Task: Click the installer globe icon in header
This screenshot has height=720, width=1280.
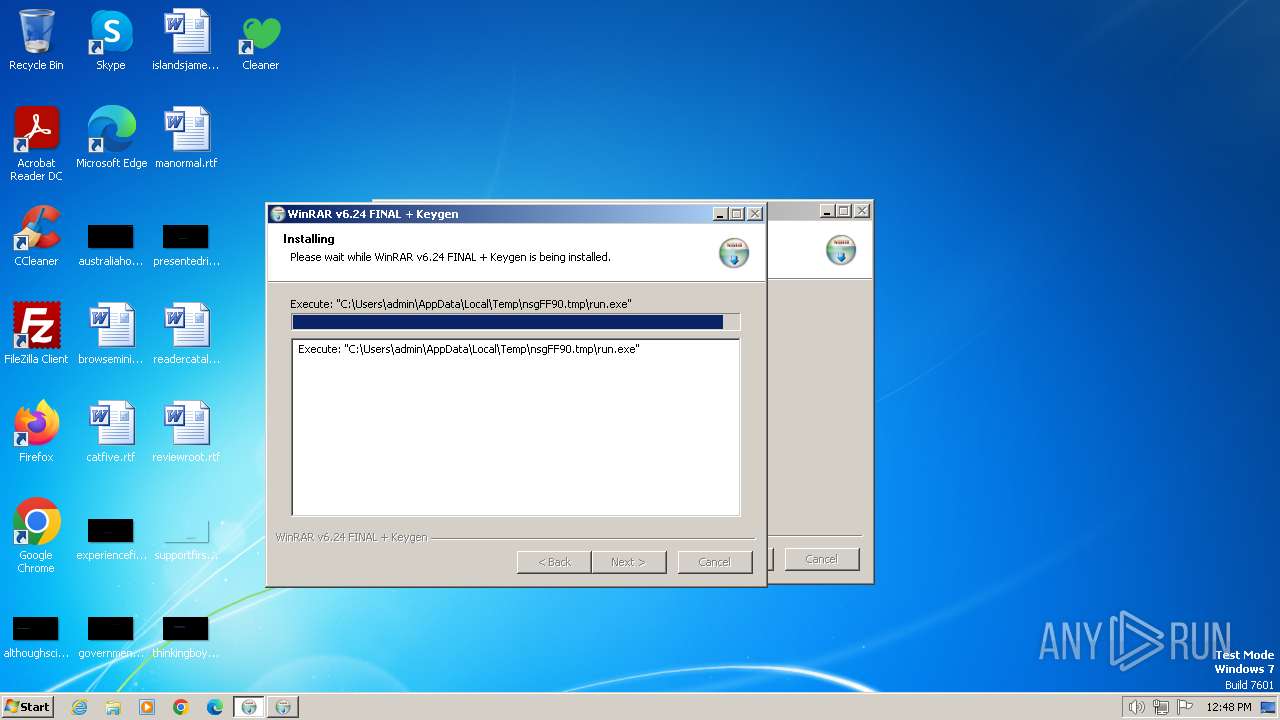Action: click(734, 253)
